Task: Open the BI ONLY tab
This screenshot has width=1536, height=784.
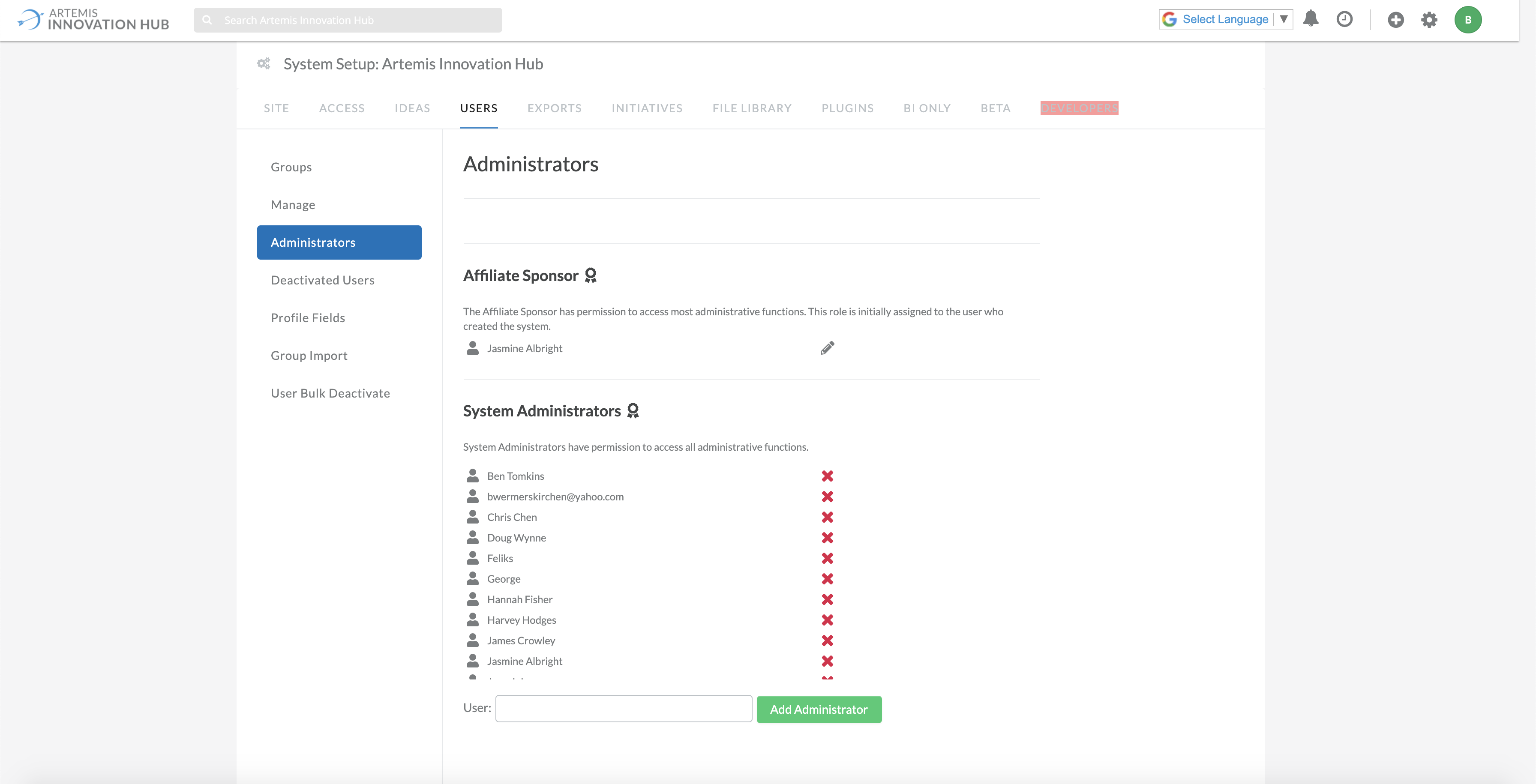Action: pyautogui.click(x=927, y=108)
